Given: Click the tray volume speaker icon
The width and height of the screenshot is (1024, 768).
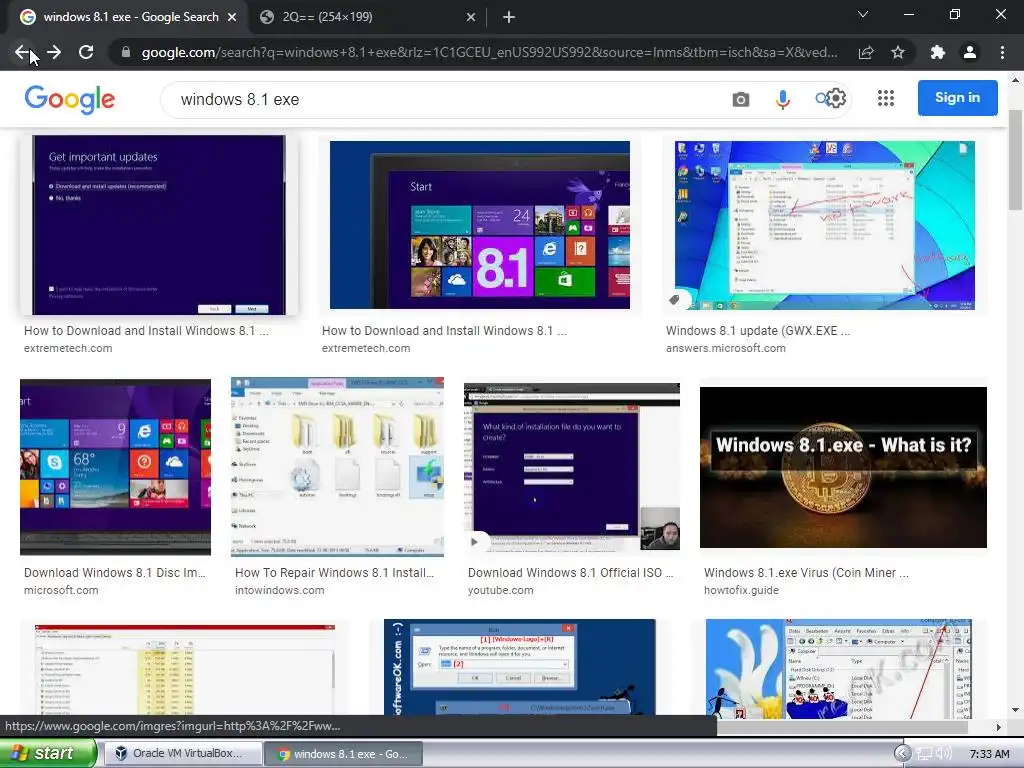Looking at the screenshot, I should [x=943, y=754].
